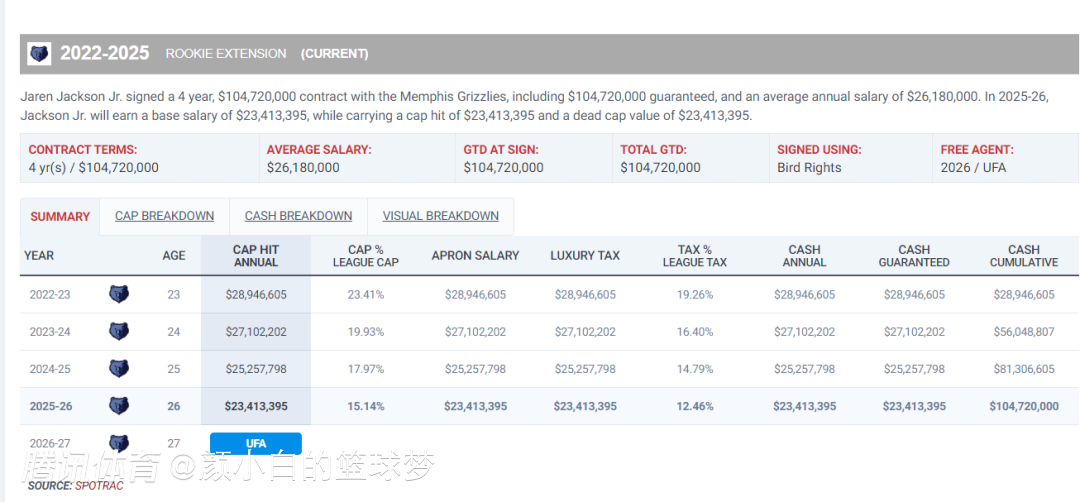Click the Grizzlies logo in the 2026-27 row
The height and width of the screenshot is (502, 1080).
(119, 443)
